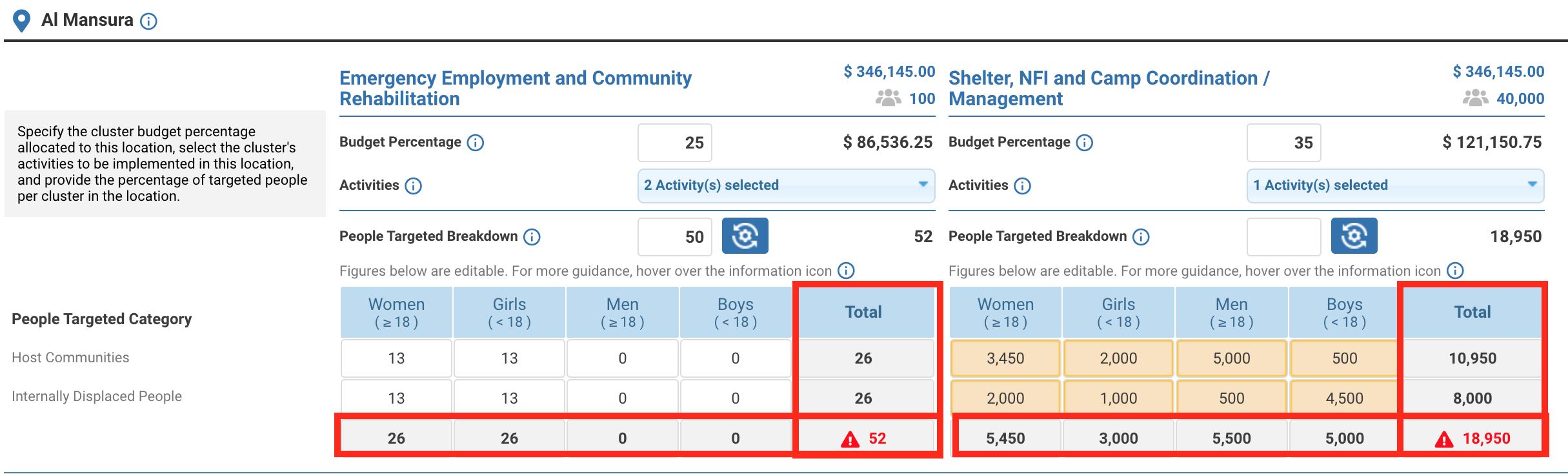The height and width of the screenshot is (474, 1568).
Task: Edit Host Communities Women cell under Emergency Employment
Action: (396, 358)
